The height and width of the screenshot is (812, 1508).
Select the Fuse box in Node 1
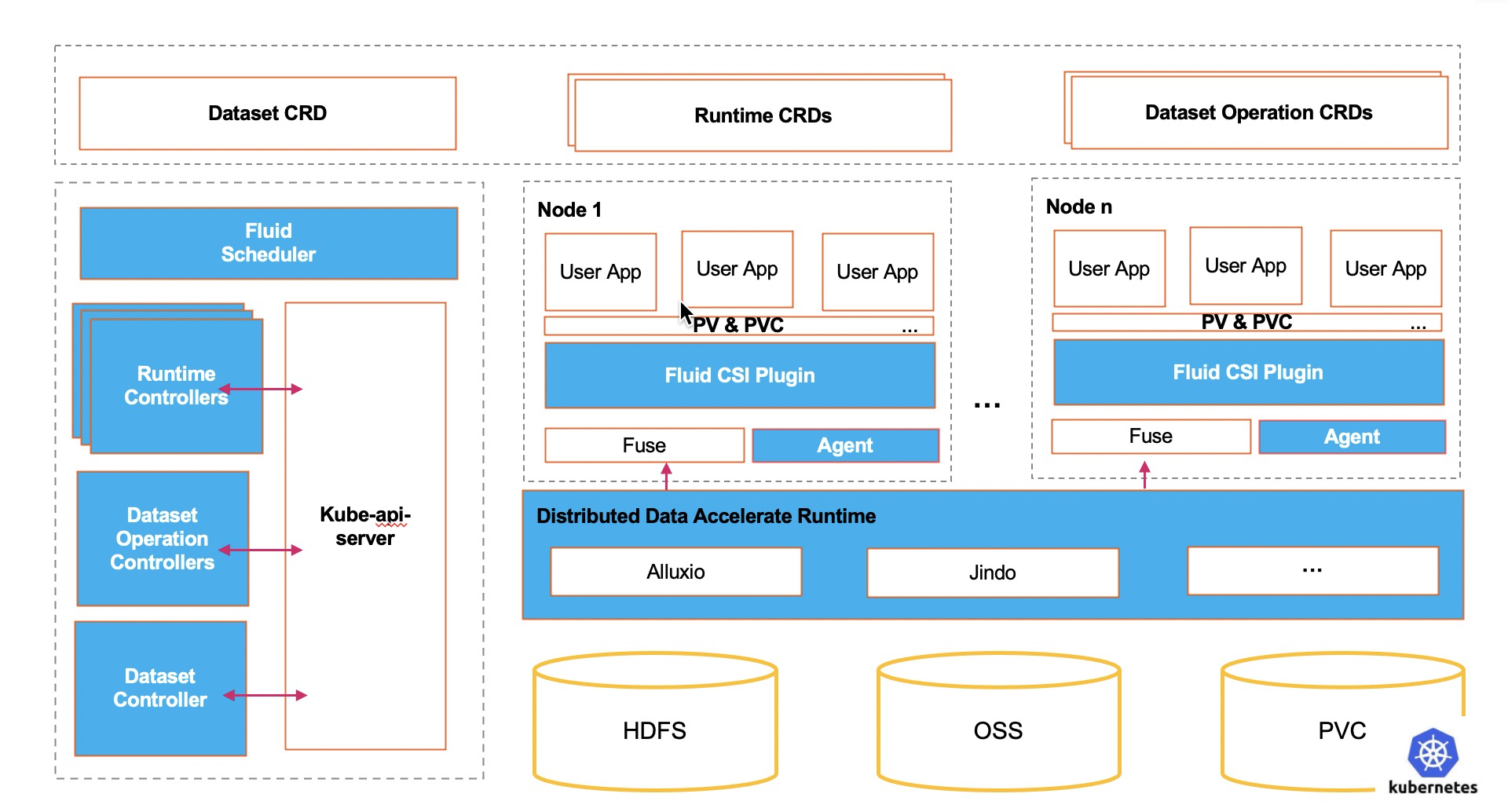tap(644, 445)
